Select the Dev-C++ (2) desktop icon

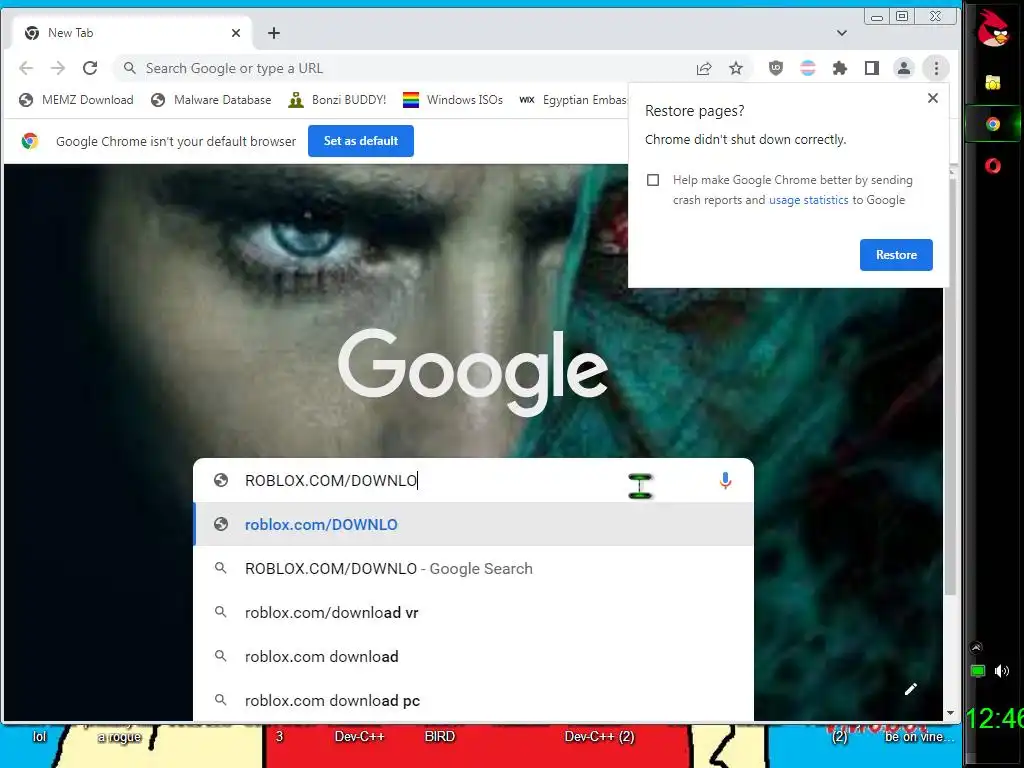[x=599, y=737]
